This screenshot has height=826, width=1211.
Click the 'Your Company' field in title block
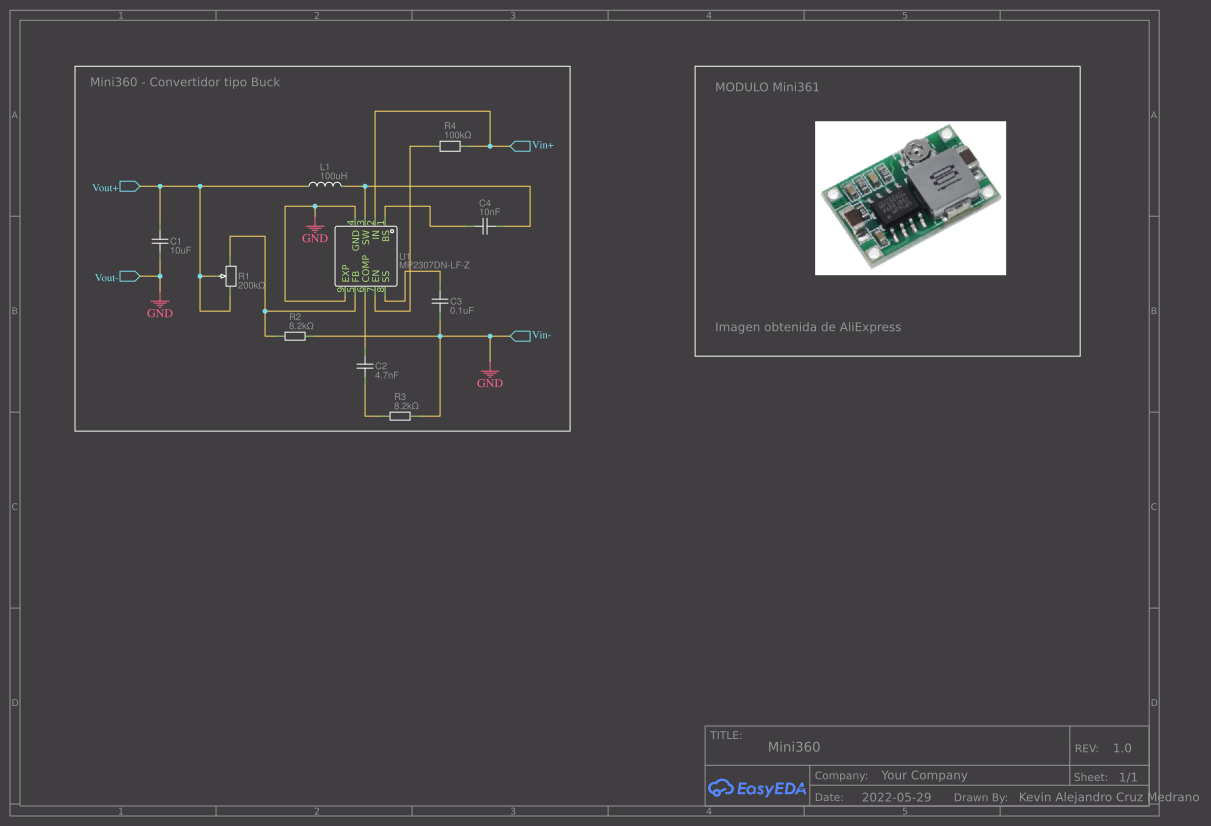924,775
